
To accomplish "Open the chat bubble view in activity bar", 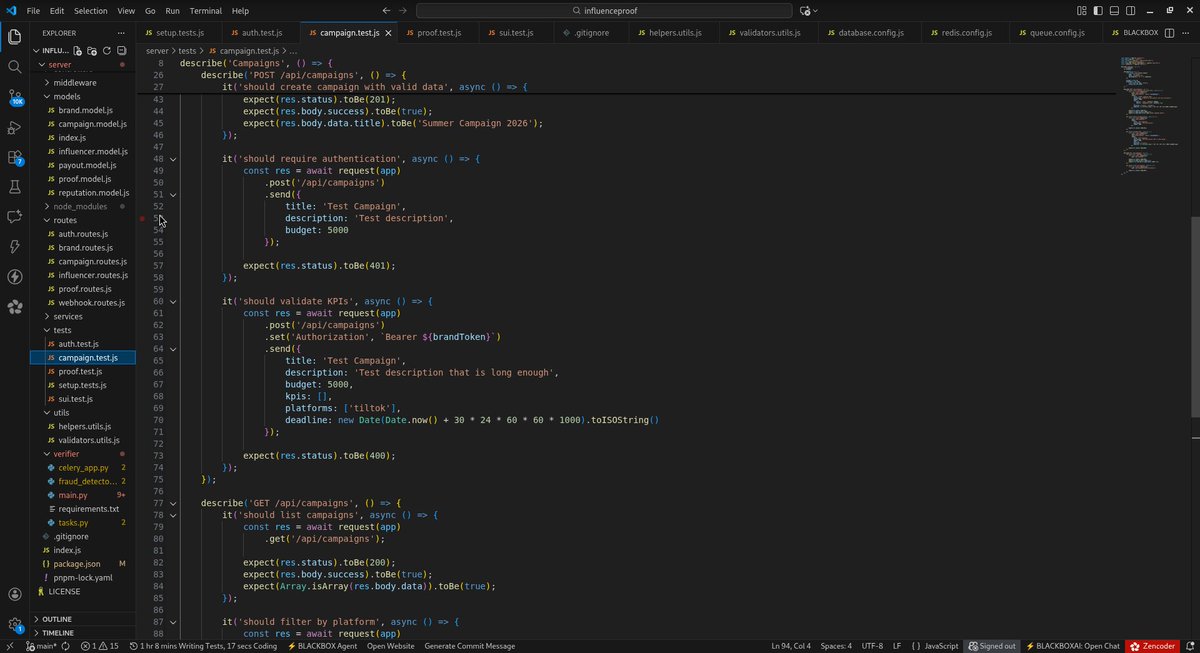I will tap(15, 217).
